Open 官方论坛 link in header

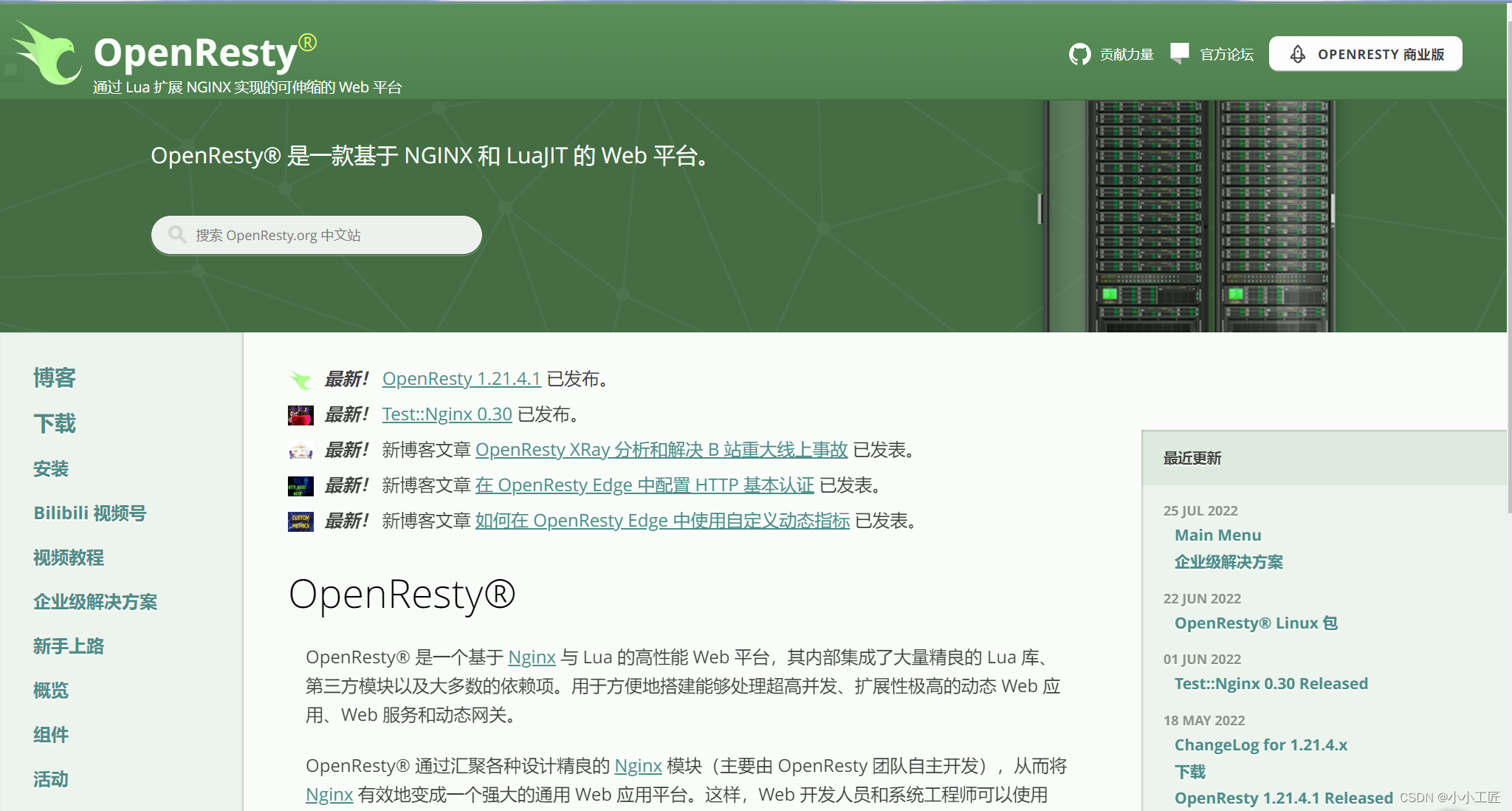pyautogui.click(x=1227, y=55)
